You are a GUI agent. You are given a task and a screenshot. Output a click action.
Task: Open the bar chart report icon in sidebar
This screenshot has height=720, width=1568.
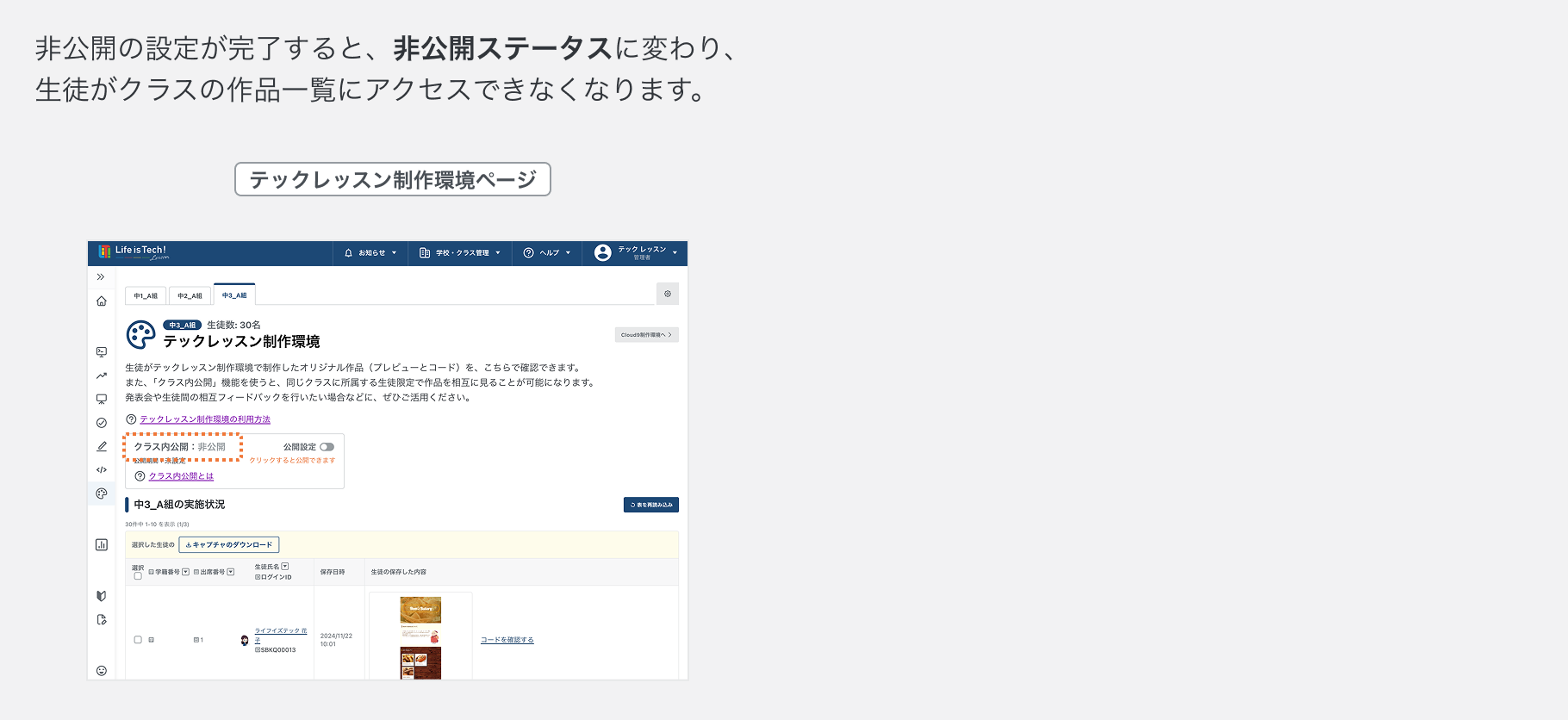[102, 544]
